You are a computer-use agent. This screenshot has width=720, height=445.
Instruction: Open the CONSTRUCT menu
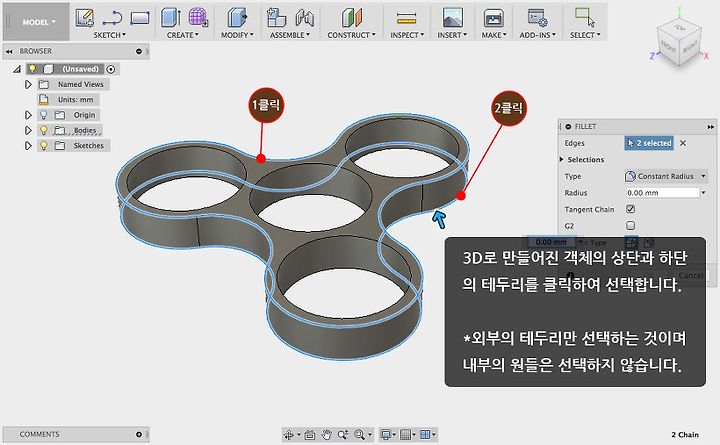click(x=351, y=35)
